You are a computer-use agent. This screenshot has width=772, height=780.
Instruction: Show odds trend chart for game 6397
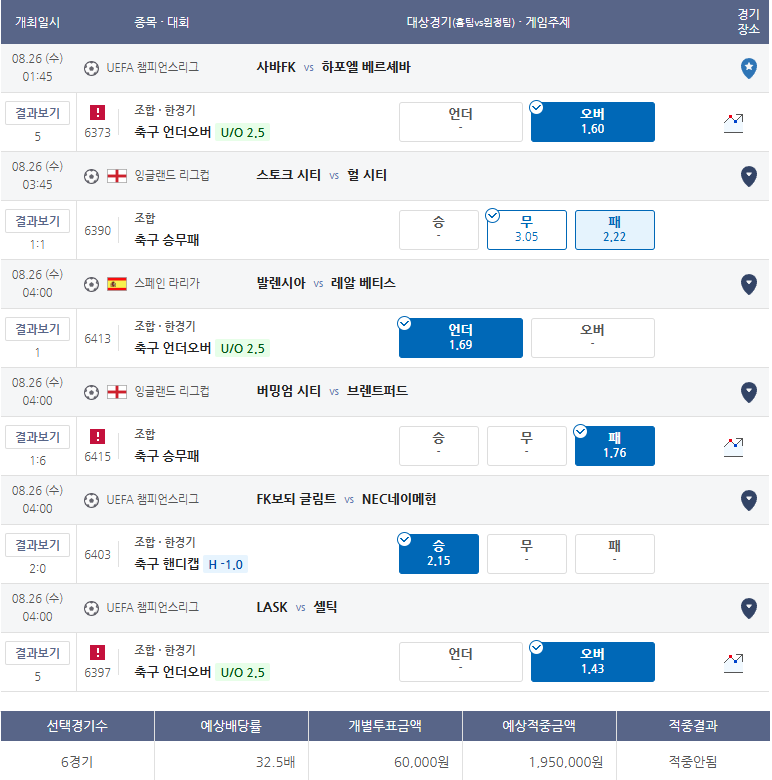point(733,663)
